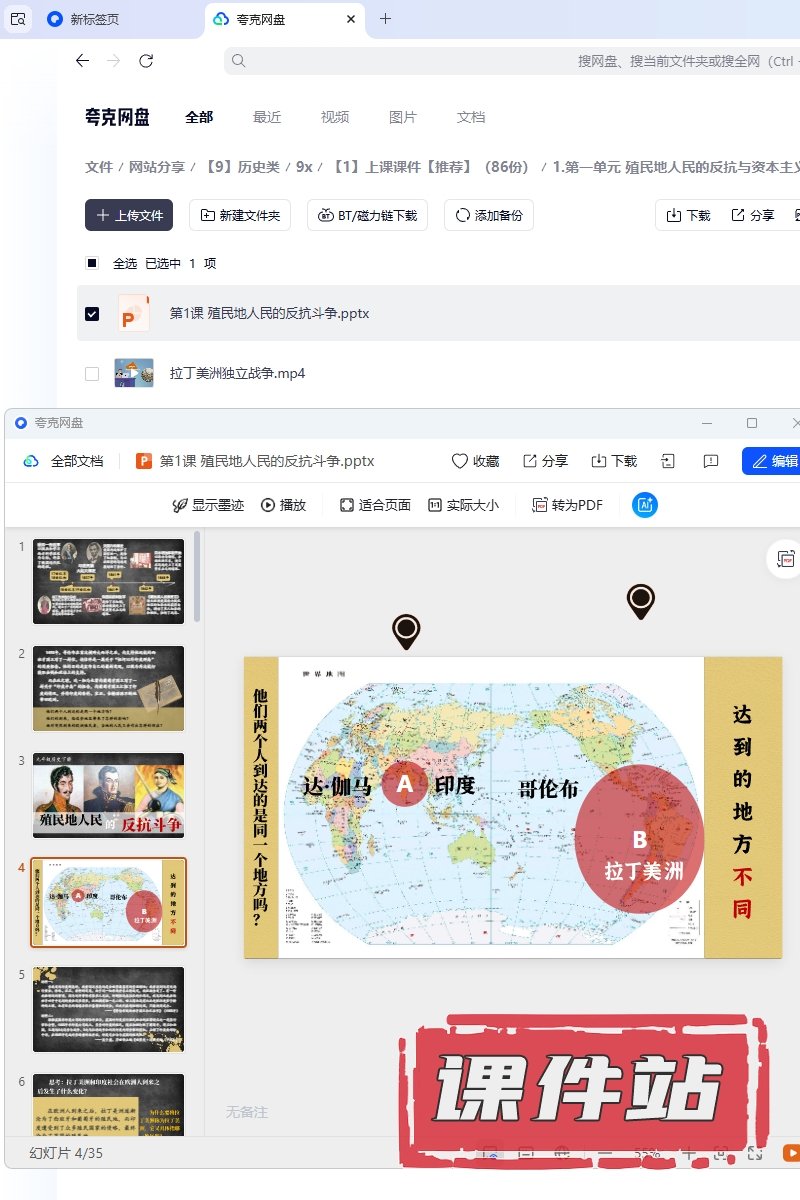800x1200 pixels.
Task: Uncheck the 第1课 殖民地人民的反抗斗争.pptx checkbox
Action: (92, 314)
